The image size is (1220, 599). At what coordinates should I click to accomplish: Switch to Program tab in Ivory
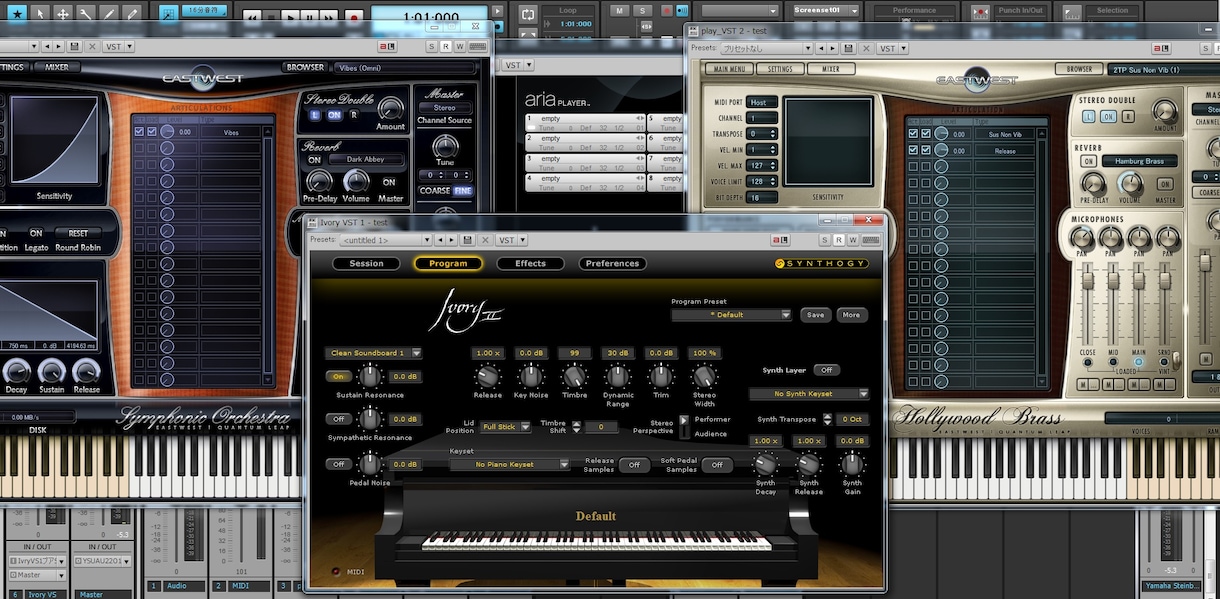tap(448, 264)
